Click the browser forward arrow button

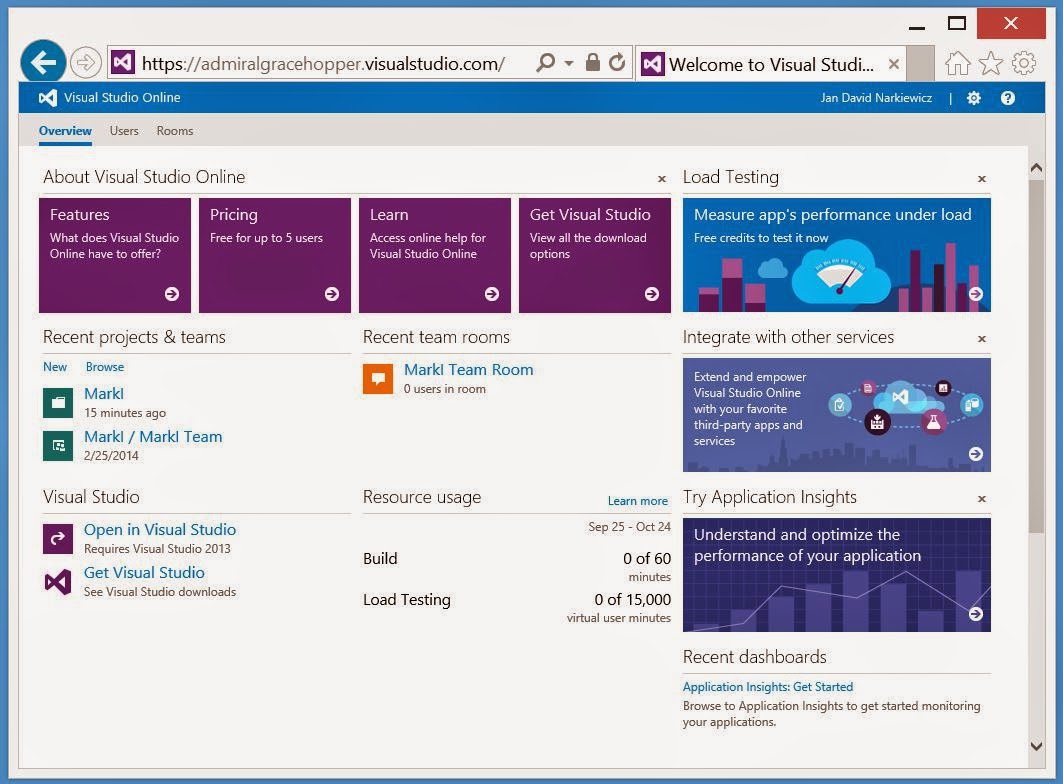pyautogui.click(x=85, y=63)
